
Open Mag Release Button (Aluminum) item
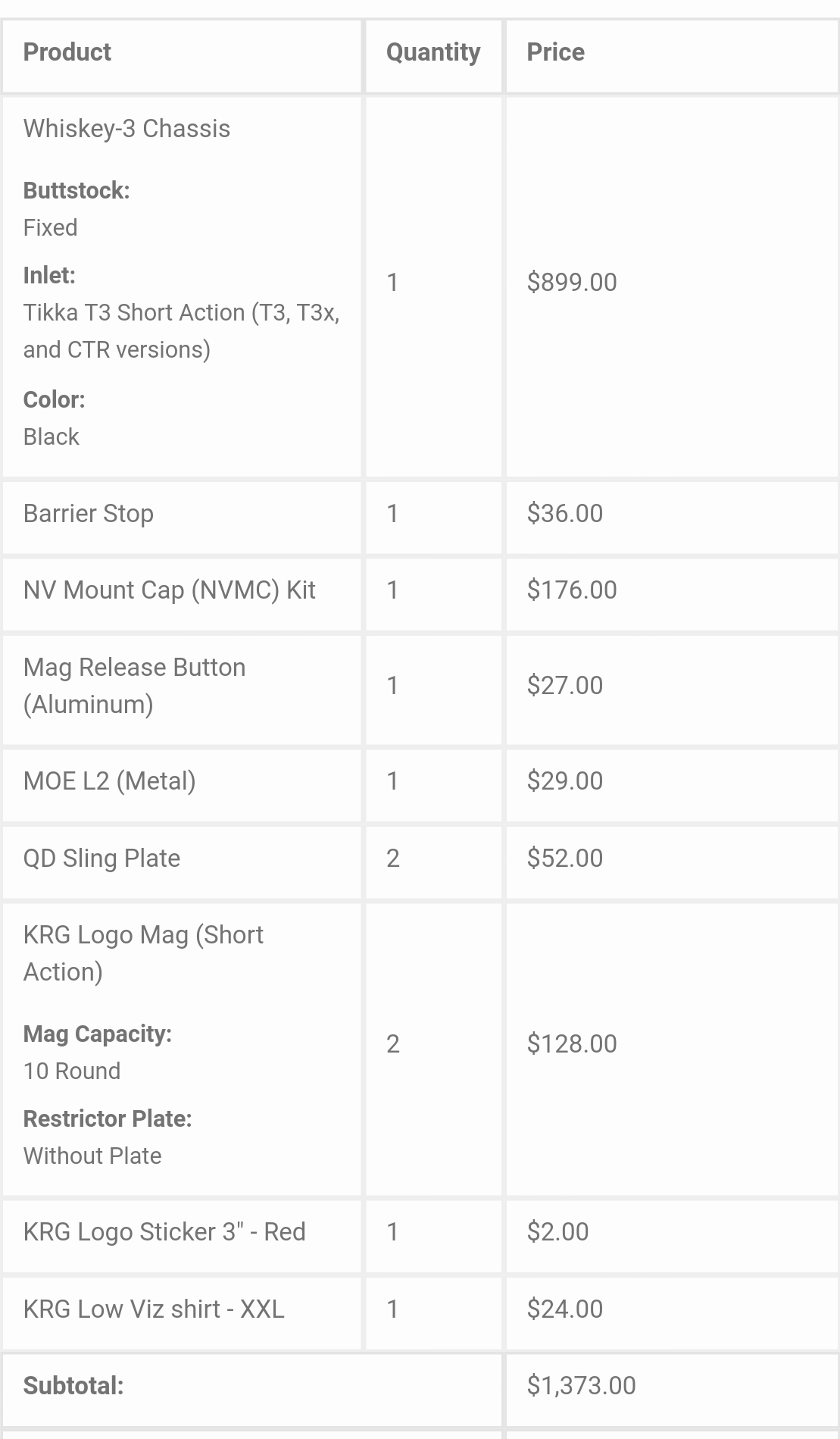tap(134, 686)
